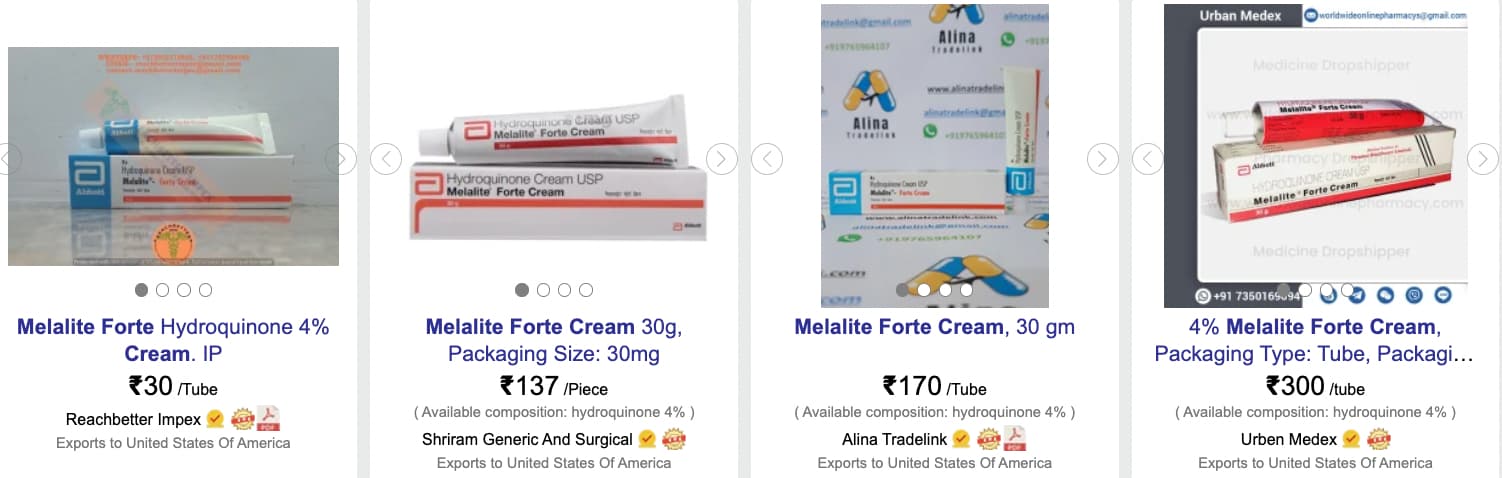
Task: Visit Shriram Generic And Surgical seller page
Action: [527, 439]
